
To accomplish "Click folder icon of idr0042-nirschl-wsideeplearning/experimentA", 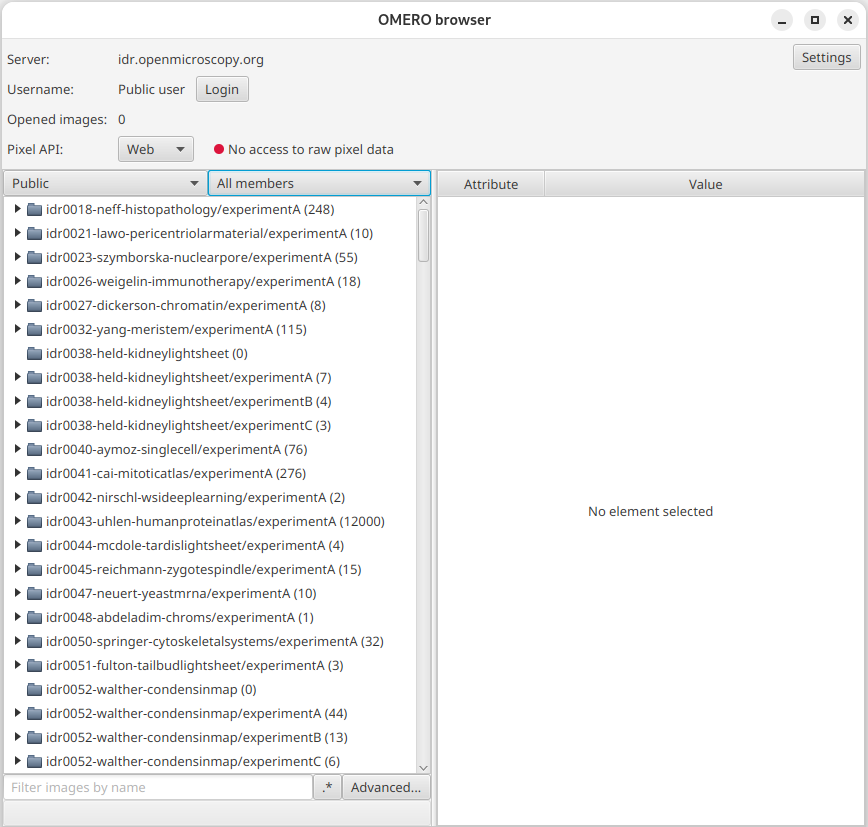I will click(34, 498).
